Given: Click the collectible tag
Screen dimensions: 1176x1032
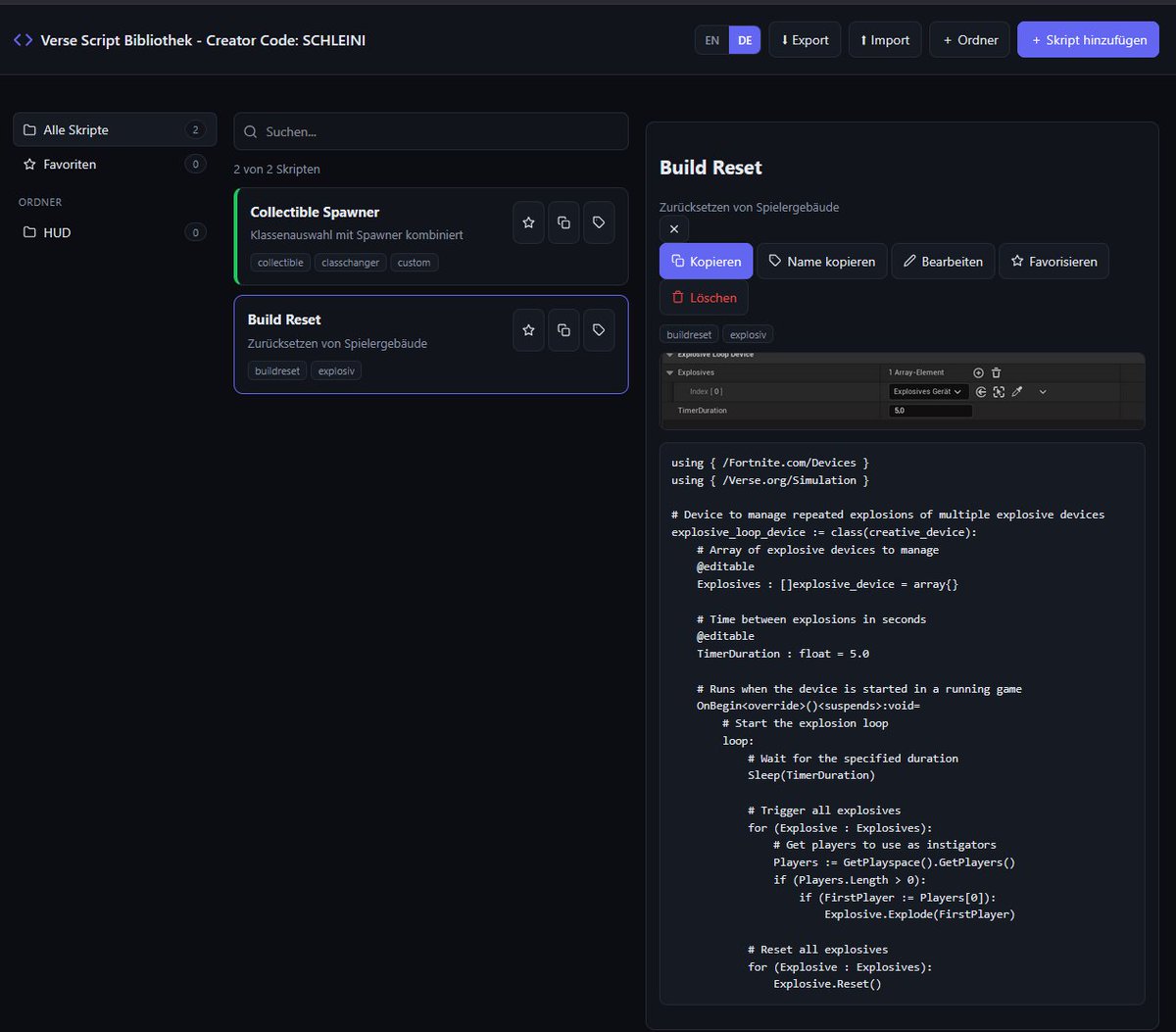Looking at the screenshot, I should click(x=280, y=263).
